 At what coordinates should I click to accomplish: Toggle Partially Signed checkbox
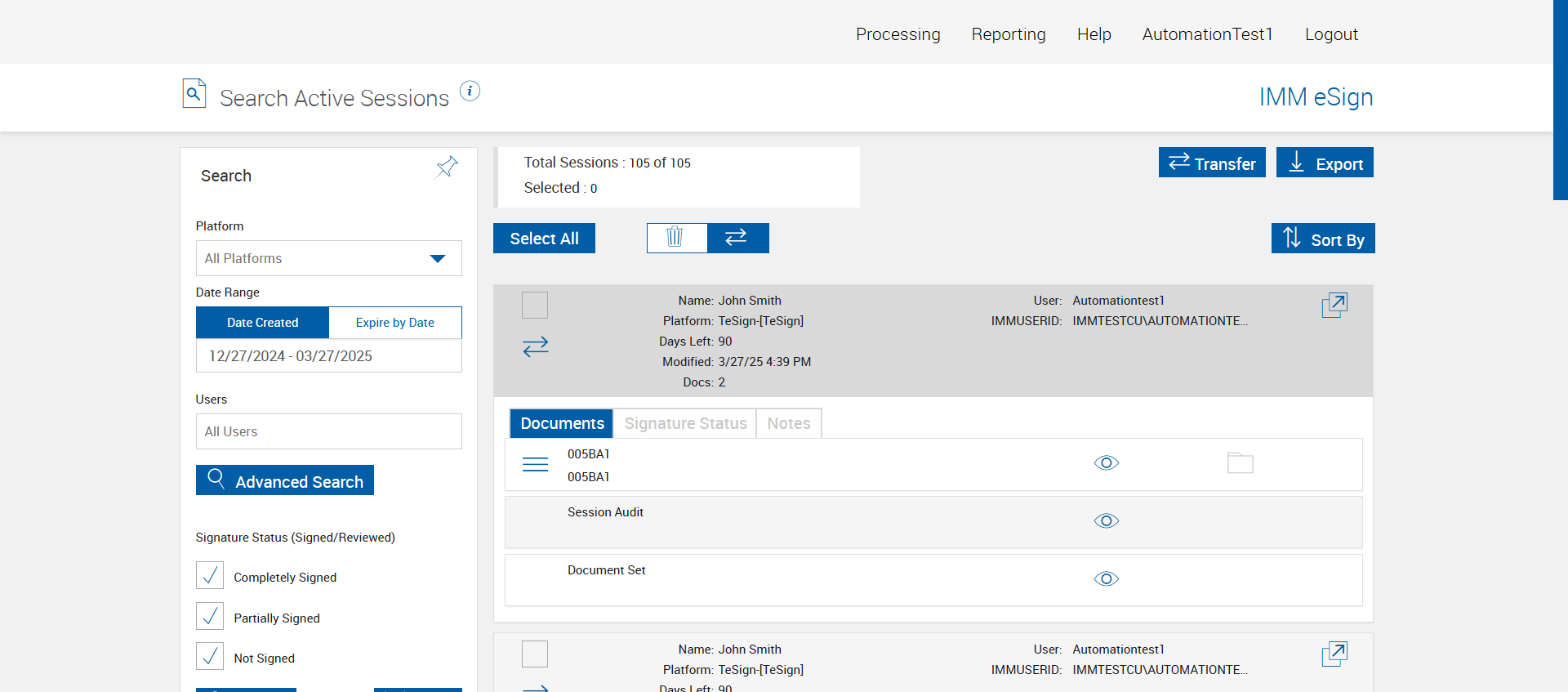pyautogui.click(x=210, y=616)
